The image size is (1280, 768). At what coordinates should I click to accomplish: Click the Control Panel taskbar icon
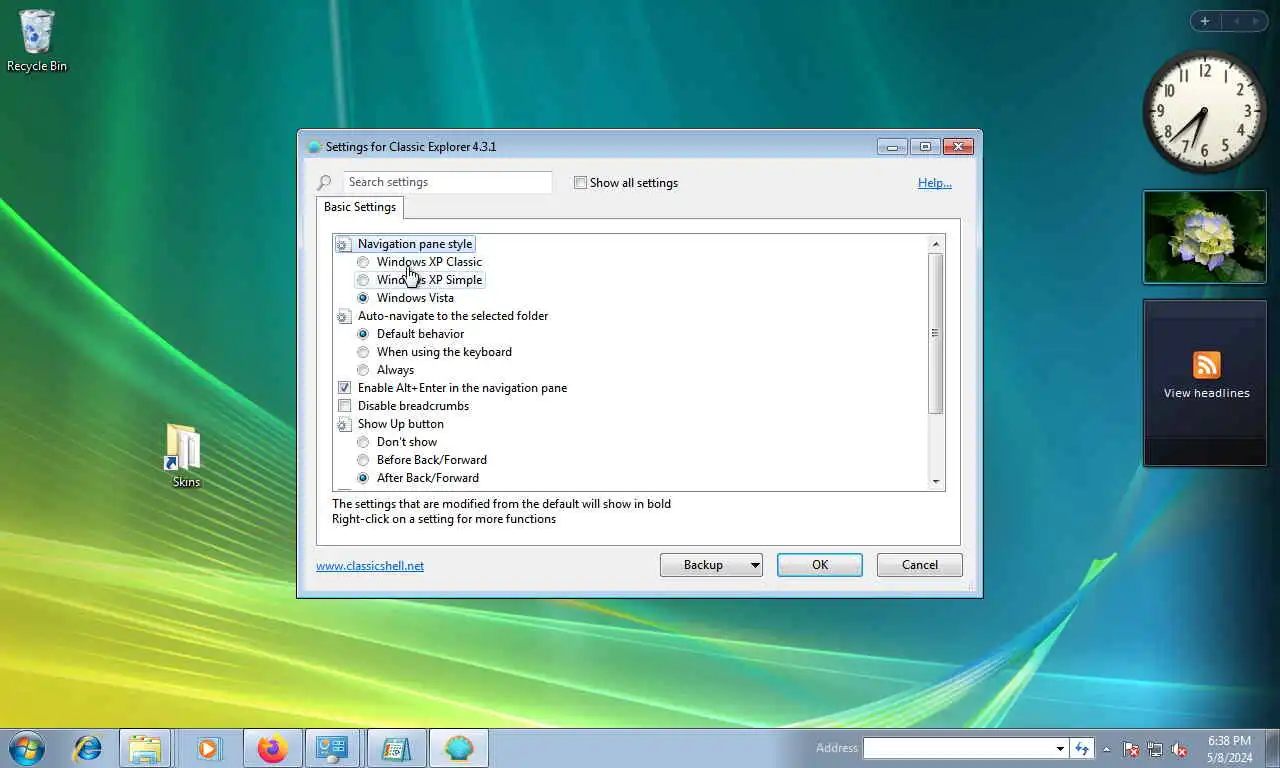(332, 748)
